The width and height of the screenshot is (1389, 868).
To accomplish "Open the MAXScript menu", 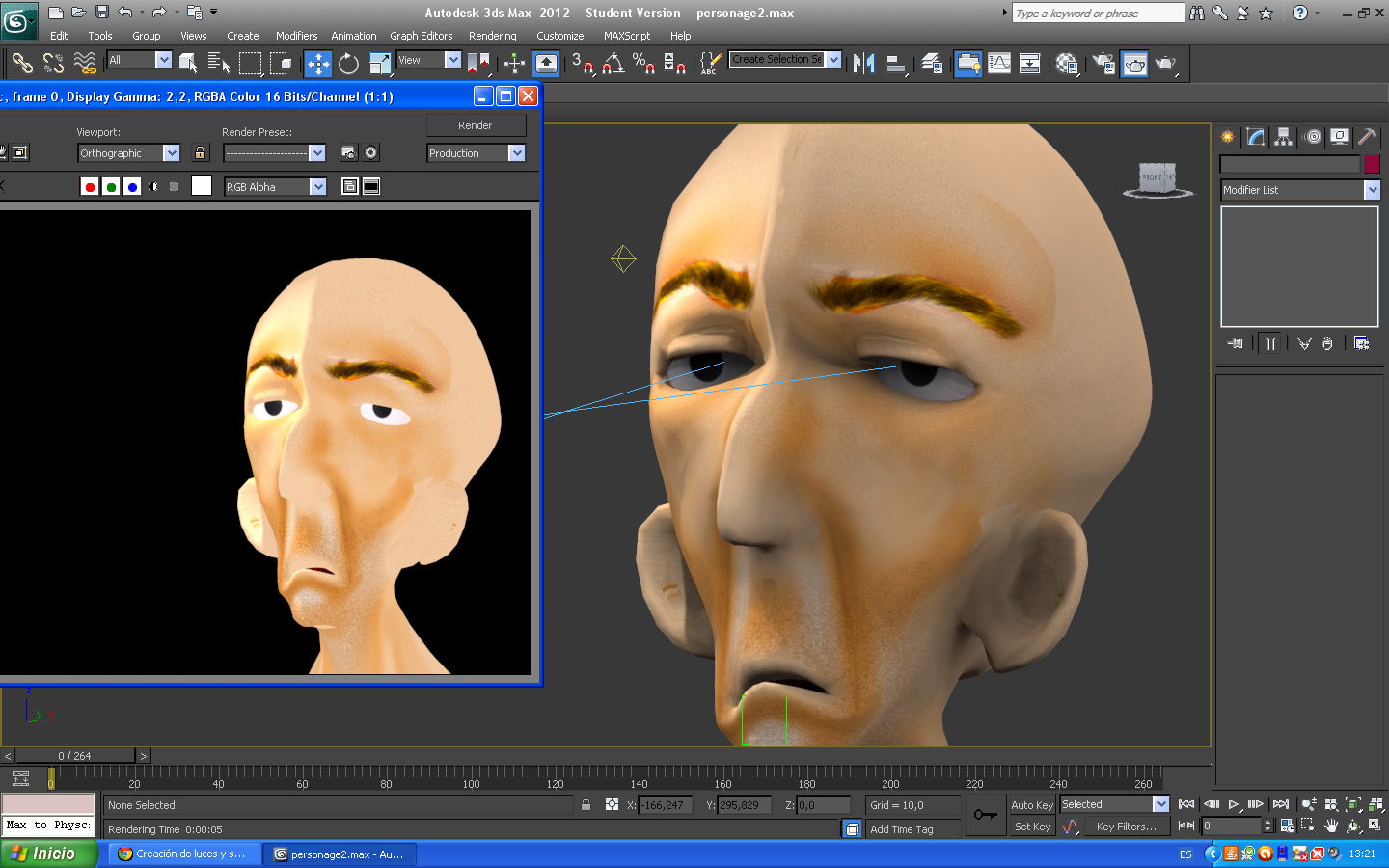I will point(627,36).
